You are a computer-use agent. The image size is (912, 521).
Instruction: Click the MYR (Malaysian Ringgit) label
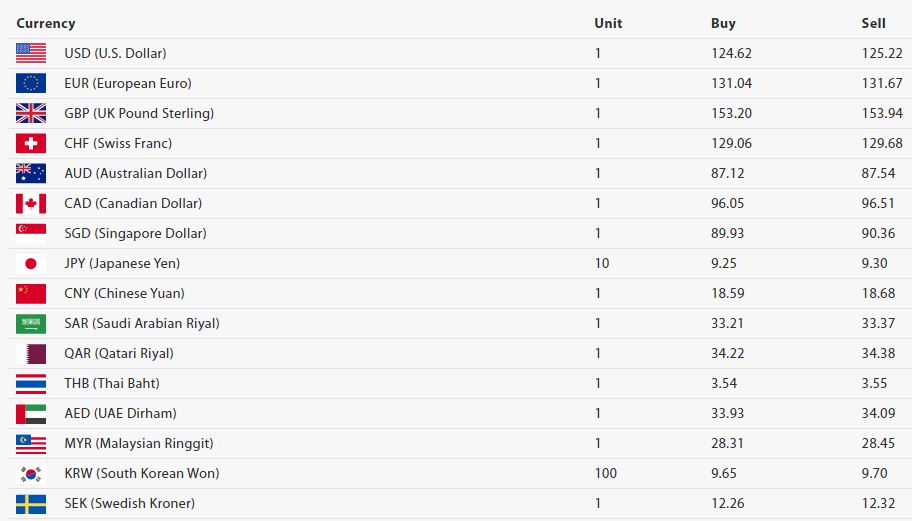click(139, 443)
